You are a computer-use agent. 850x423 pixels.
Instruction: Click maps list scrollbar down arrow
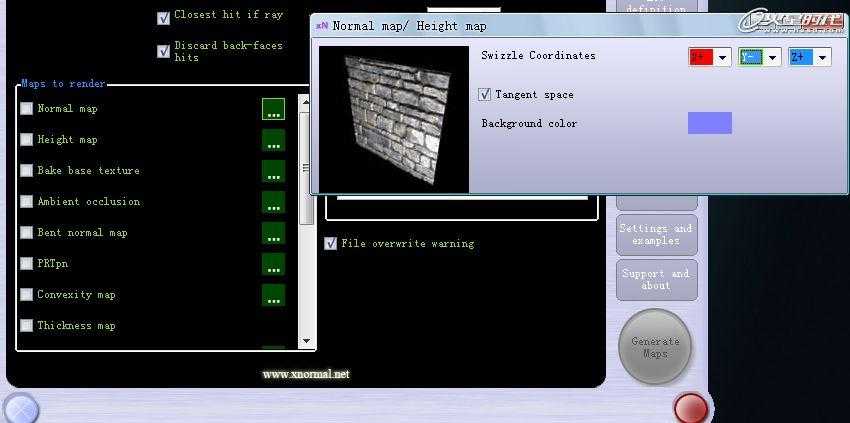(x=306, y=341)
